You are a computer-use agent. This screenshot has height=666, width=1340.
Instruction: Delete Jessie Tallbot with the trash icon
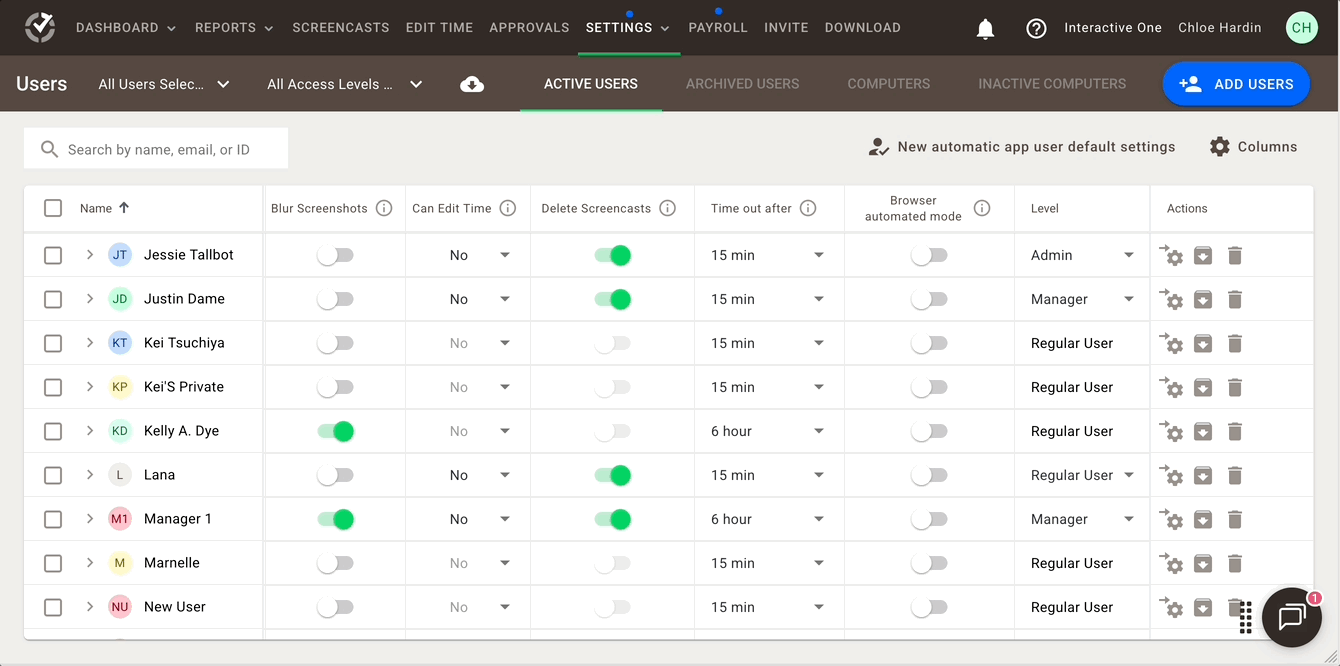pos(1235,256)
